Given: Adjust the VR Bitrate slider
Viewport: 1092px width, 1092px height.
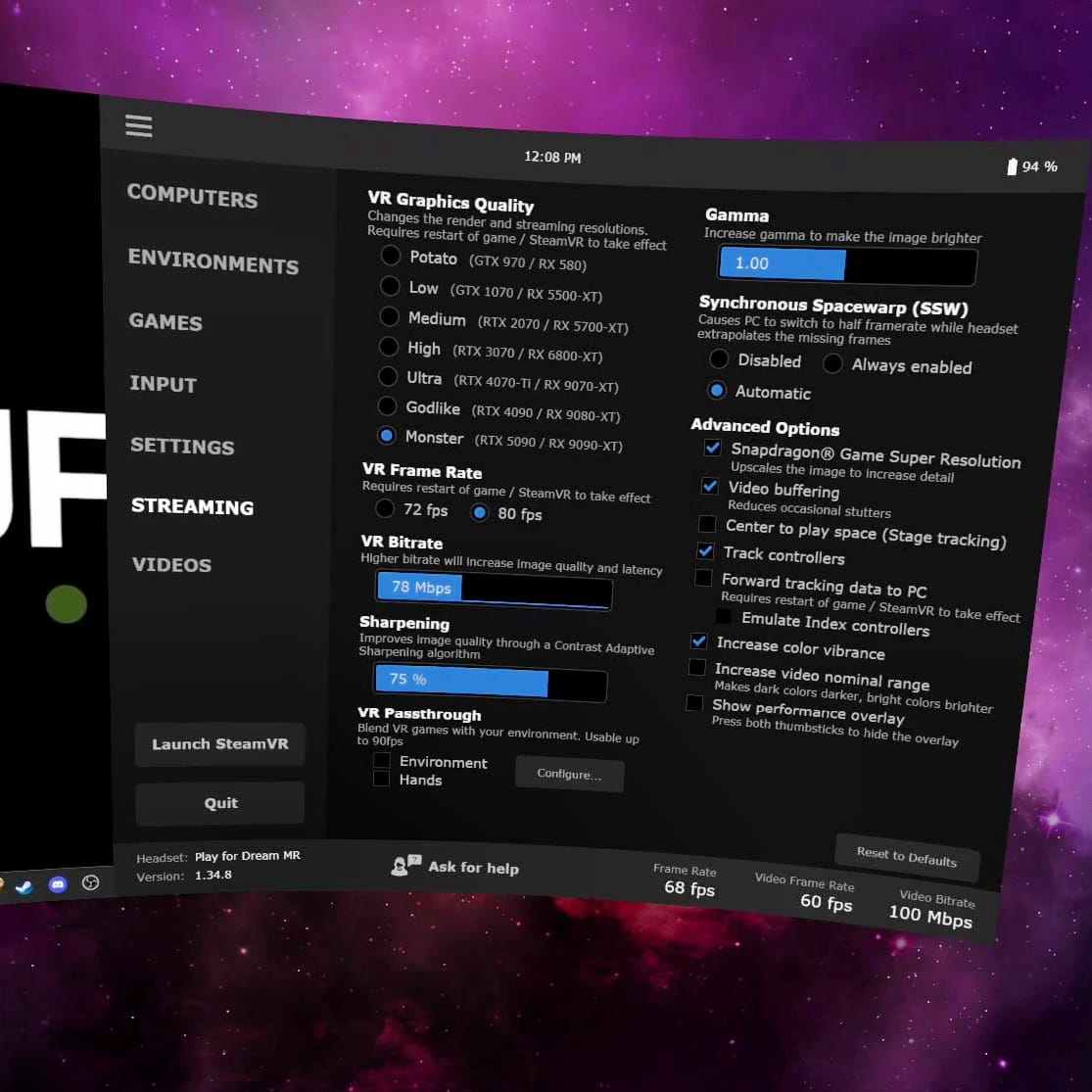Looking at the screenshot, I should point(494,591).
